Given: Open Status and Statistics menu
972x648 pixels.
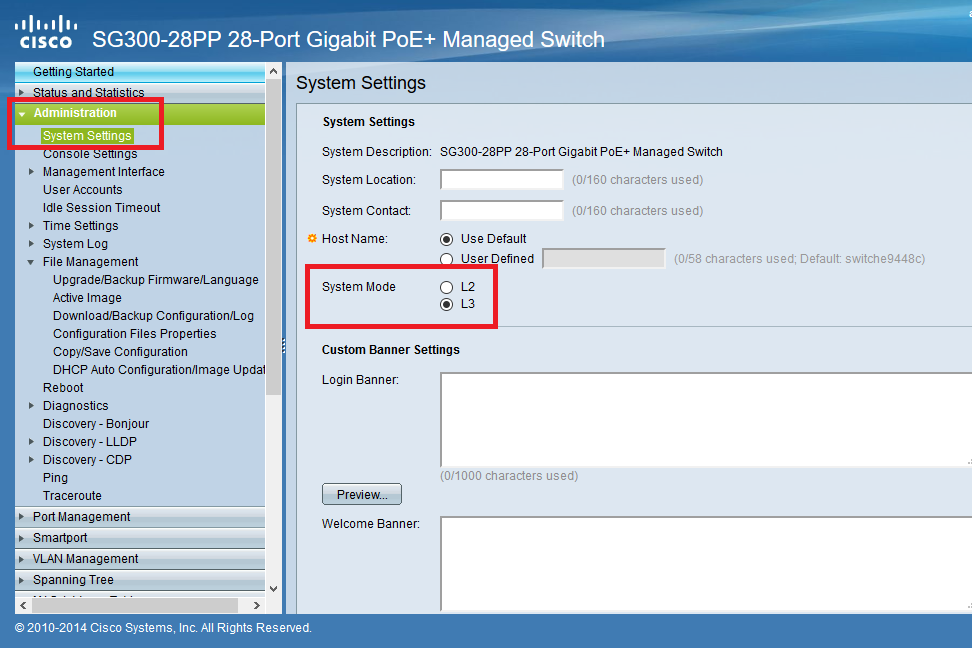Looking at the screenshot, I should [140, 92].
